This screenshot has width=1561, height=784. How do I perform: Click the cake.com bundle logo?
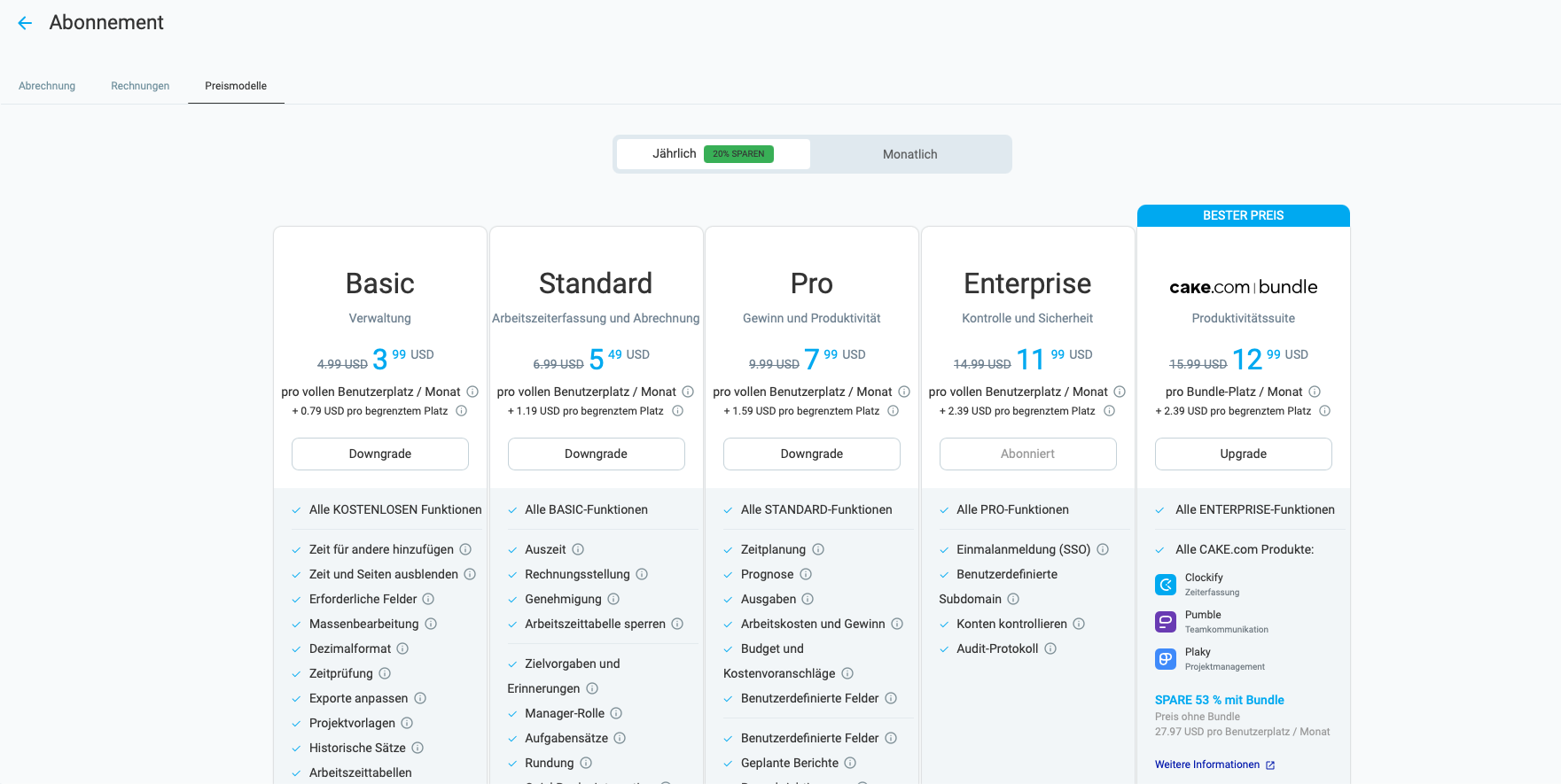tap(1244, 287)
